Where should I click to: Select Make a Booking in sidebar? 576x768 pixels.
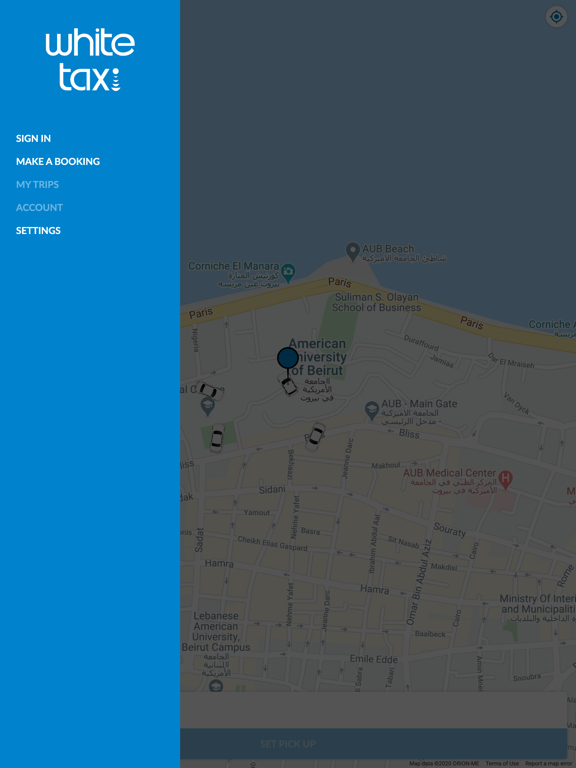(58, 162)
